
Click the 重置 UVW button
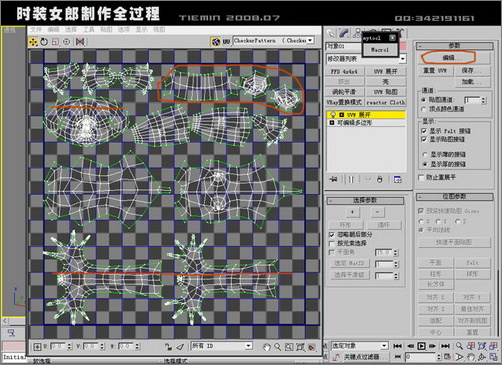coord(435,71)
